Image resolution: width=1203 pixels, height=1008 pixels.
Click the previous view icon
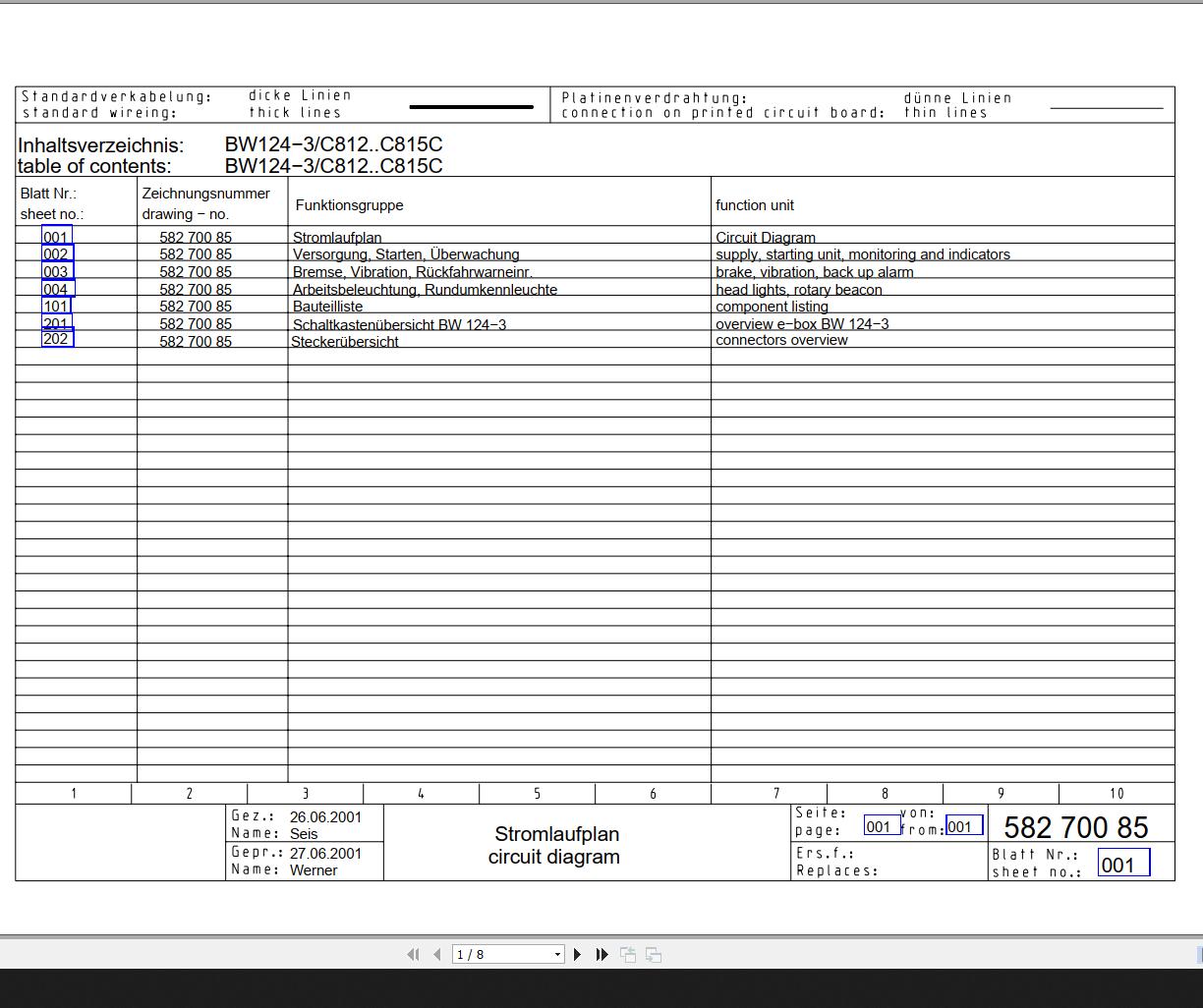pos(628,955)
